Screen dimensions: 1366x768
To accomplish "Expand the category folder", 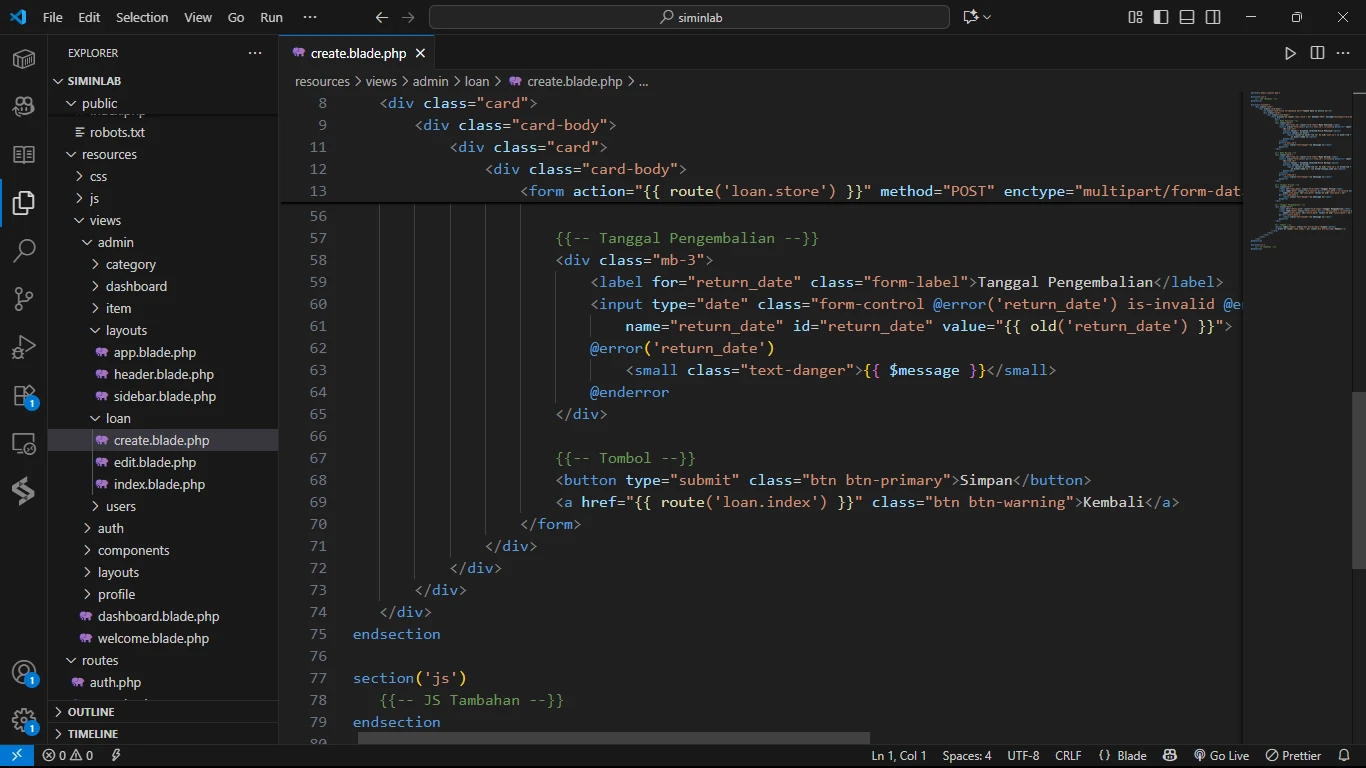I will [130, 264].
